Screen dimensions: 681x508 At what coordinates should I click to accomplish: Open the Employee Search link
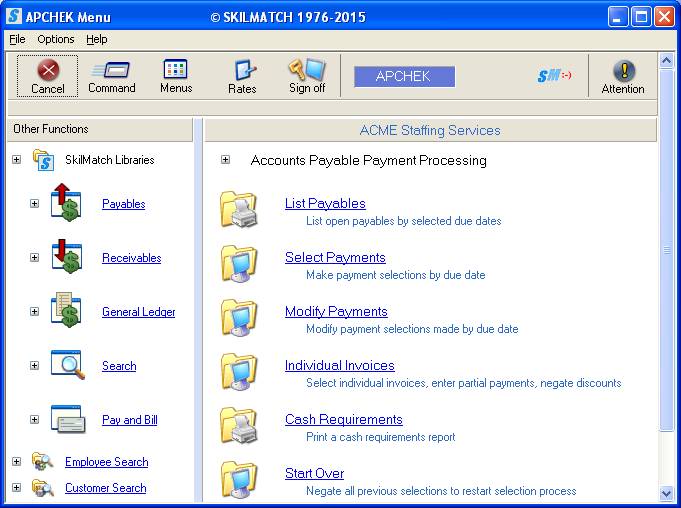(106, 462)
